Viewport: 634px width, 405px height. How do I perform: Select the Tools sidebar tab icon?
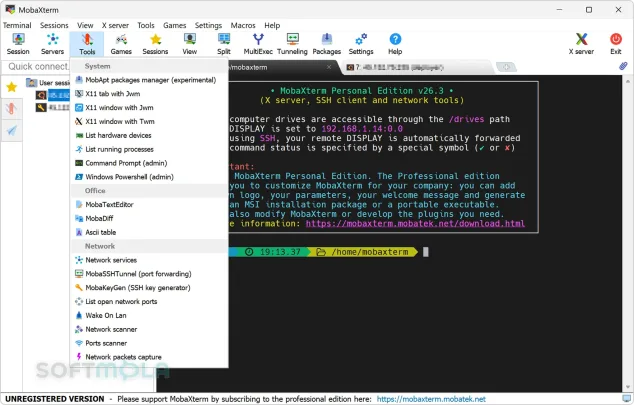coord(11,108)
